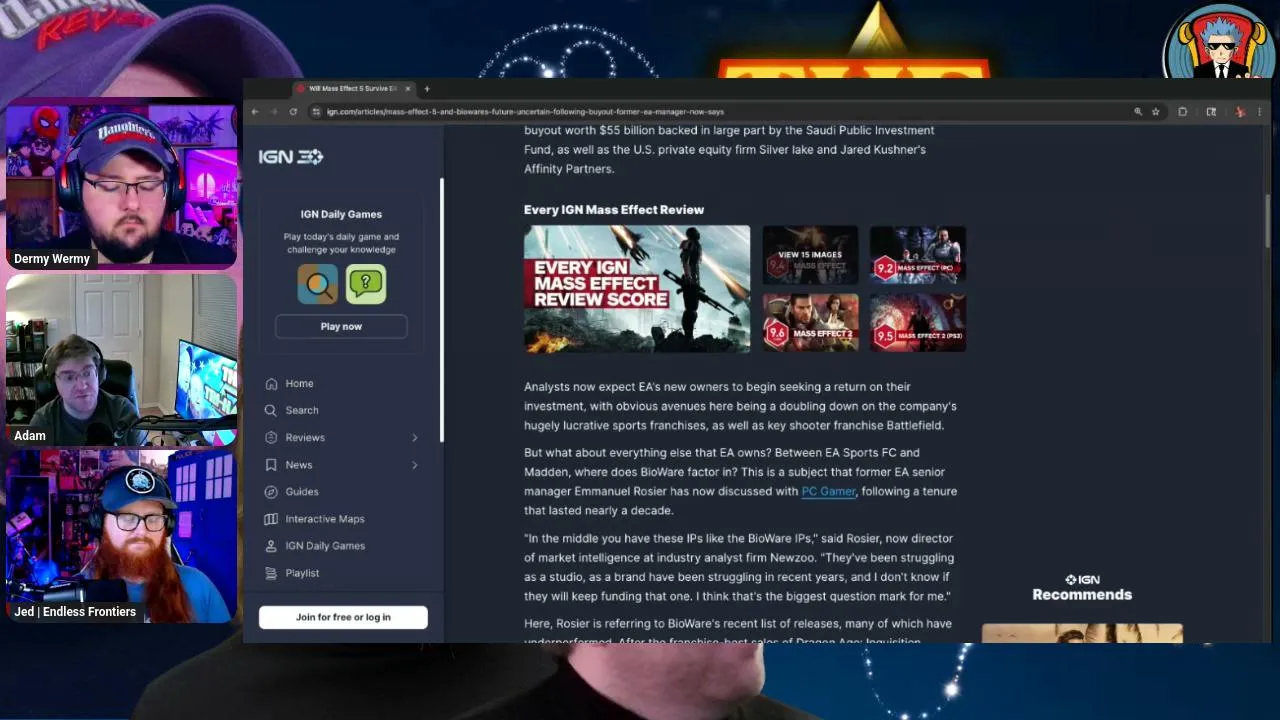
Task: Follow the PC Gamer link
Action: click(x=829, y=491)
